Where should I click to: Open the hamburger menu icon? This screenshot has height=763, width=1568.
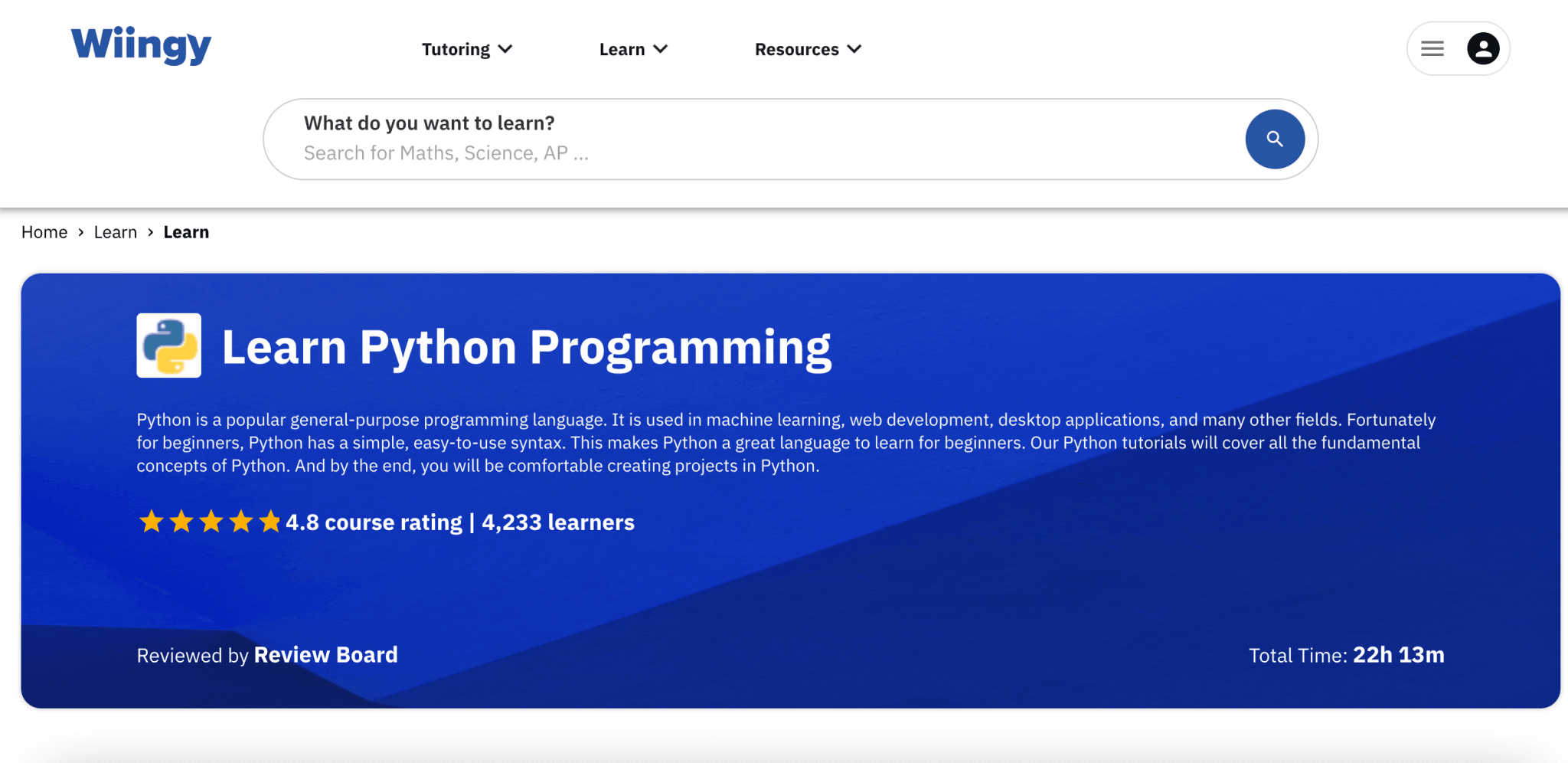click(x=1432, y=49)
